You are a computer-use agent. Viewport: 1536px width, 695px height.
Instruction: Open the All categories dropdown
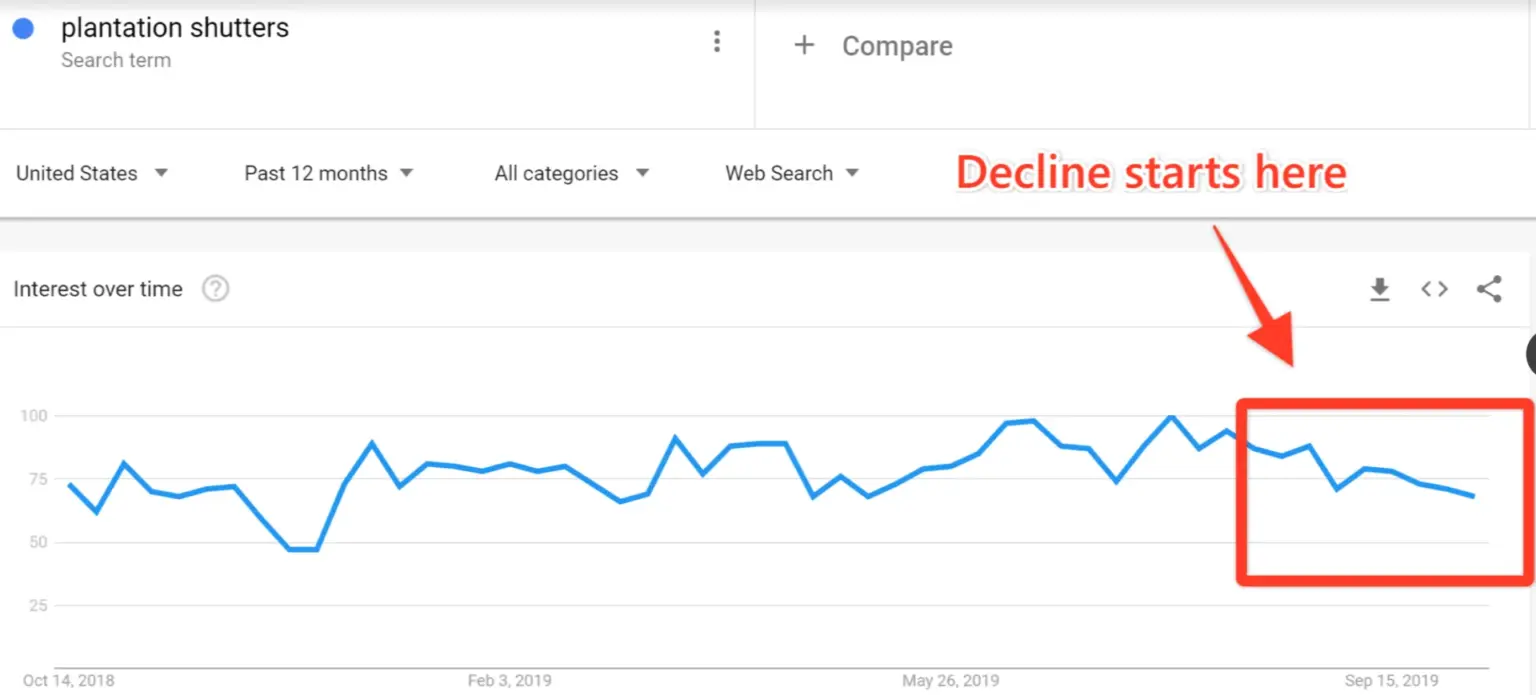click(x=572, y=173)
